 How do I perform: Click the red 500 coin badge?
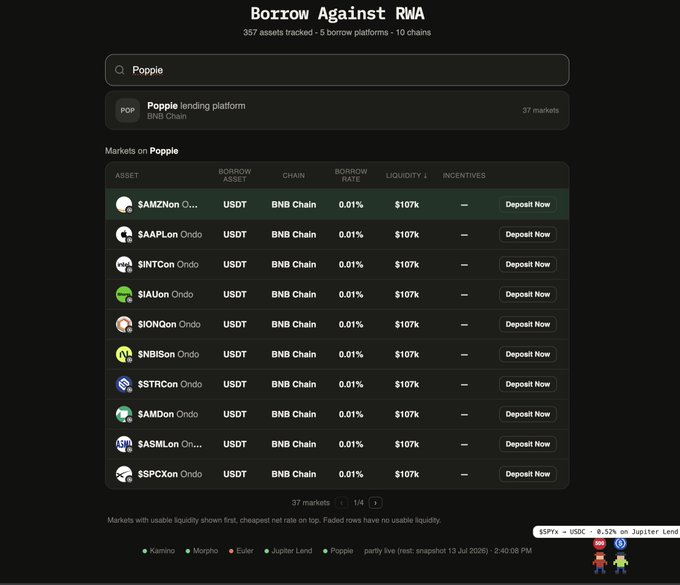[600, 543]
